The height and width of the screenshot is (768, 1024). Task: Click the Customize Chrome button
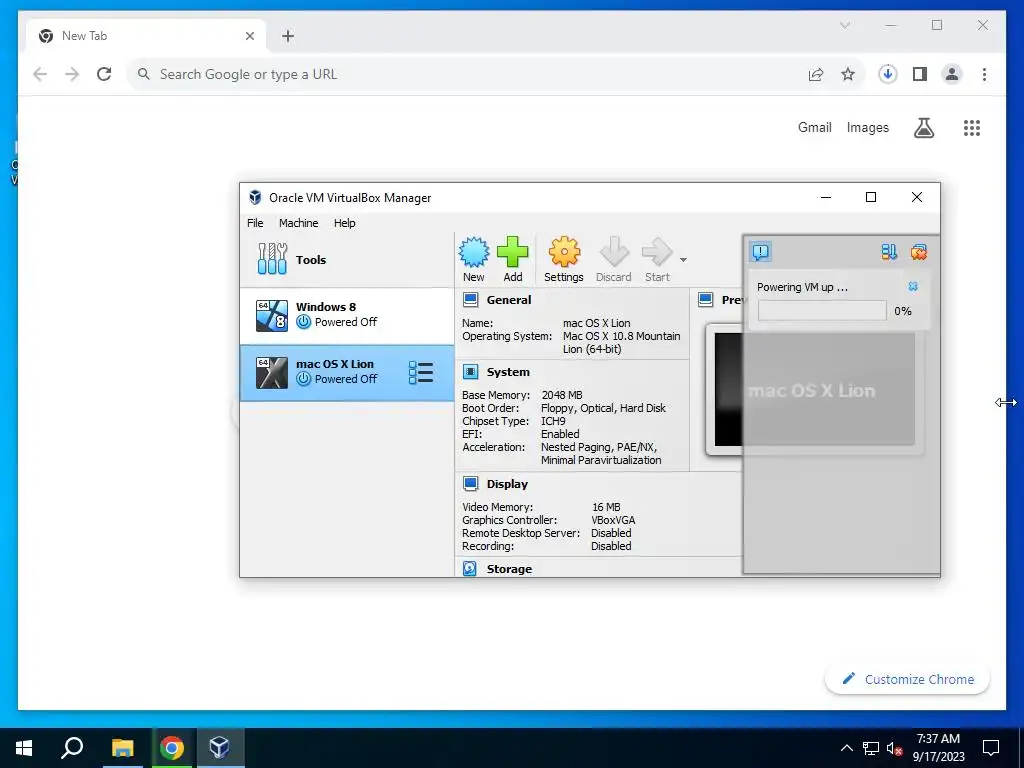(907, 679)
